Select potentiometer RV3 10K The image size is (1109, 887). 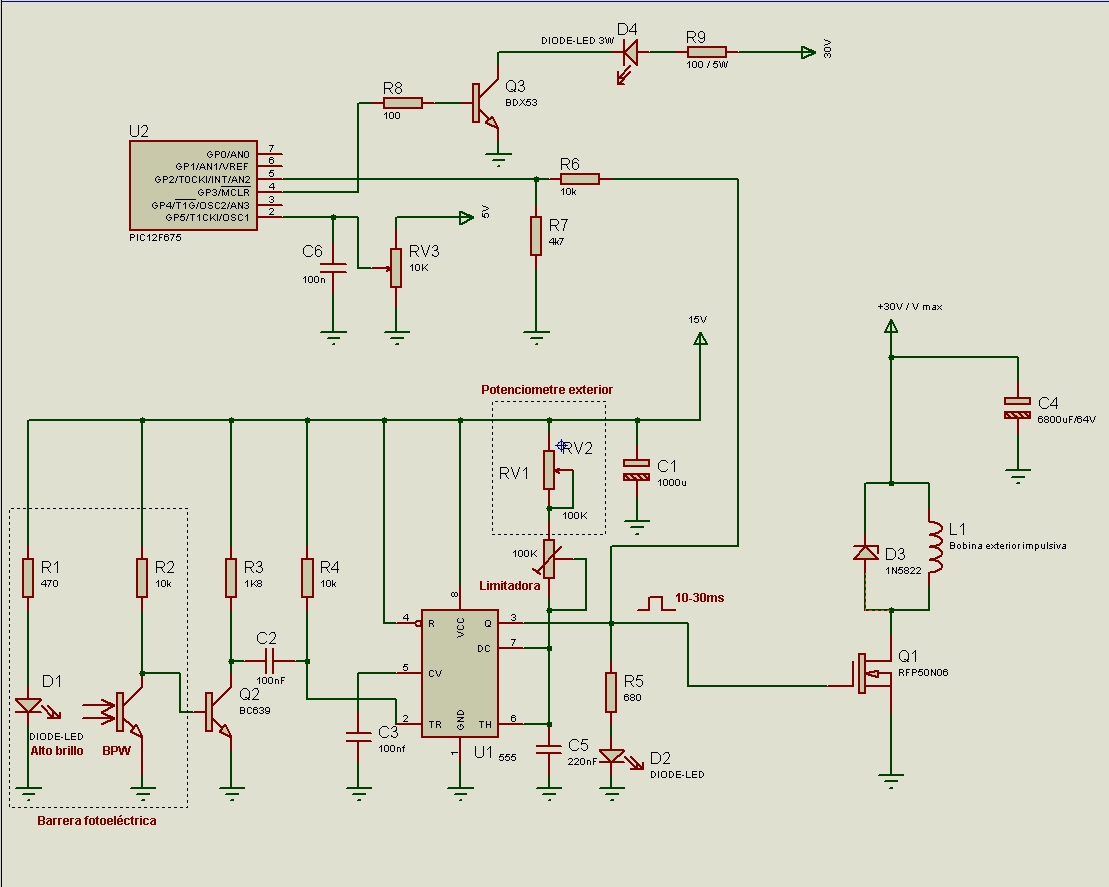coord(395,267)
